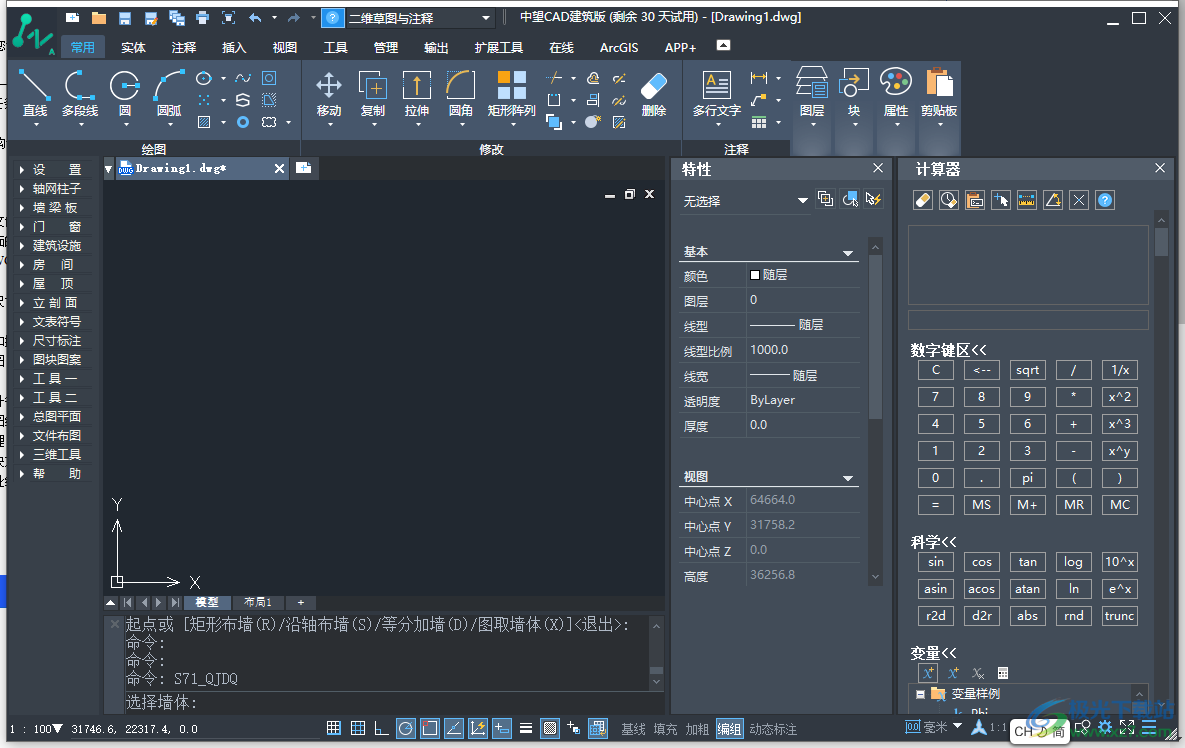The width and height of the screenshot is (1185, 748).
Task: Click the 颜色 随层 color swatch value
Action: click(x=803, y=275)
